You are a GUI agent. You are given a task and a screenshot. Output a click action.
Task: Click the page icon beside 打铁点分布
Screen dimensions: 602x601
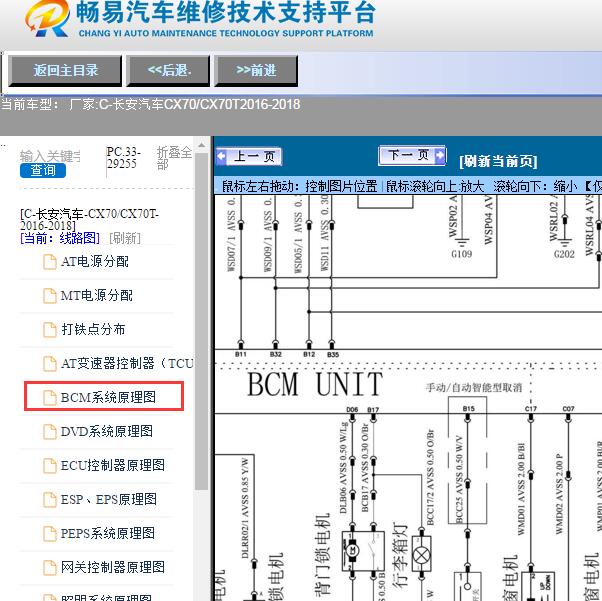(x=50, y=329)
